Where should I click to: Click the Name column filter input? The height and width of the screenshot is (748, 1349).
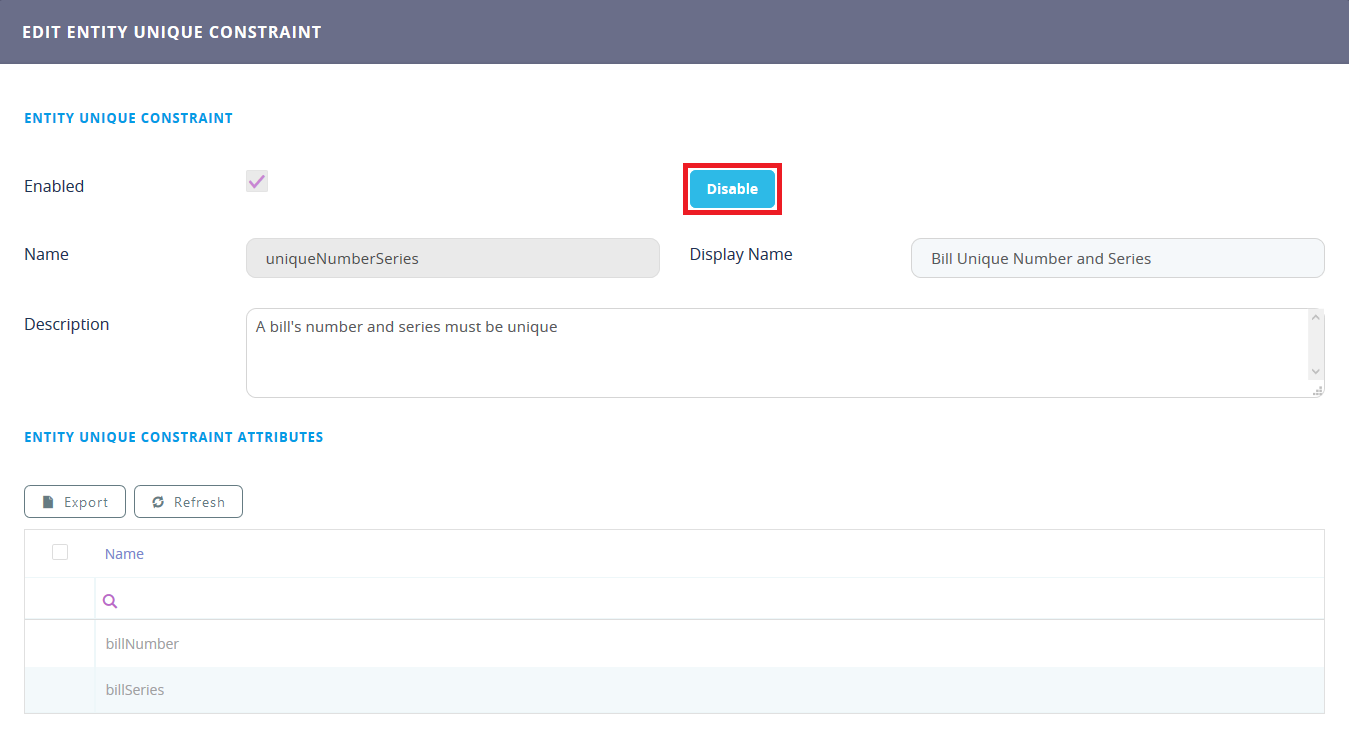click(700, 601)
